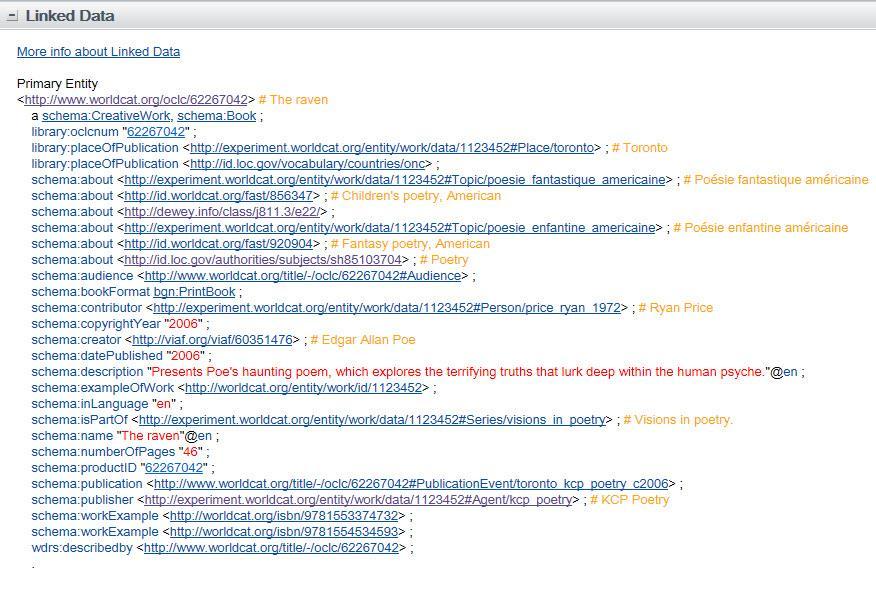The image size is (876, 590).
Task: Click the '# Visions in poetry.' comment
Action: point(678,420)
